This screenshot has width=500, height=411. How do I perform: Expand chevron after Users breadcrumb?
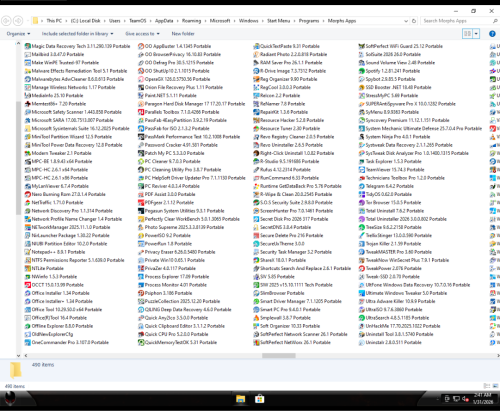click(x=125, y=21)
